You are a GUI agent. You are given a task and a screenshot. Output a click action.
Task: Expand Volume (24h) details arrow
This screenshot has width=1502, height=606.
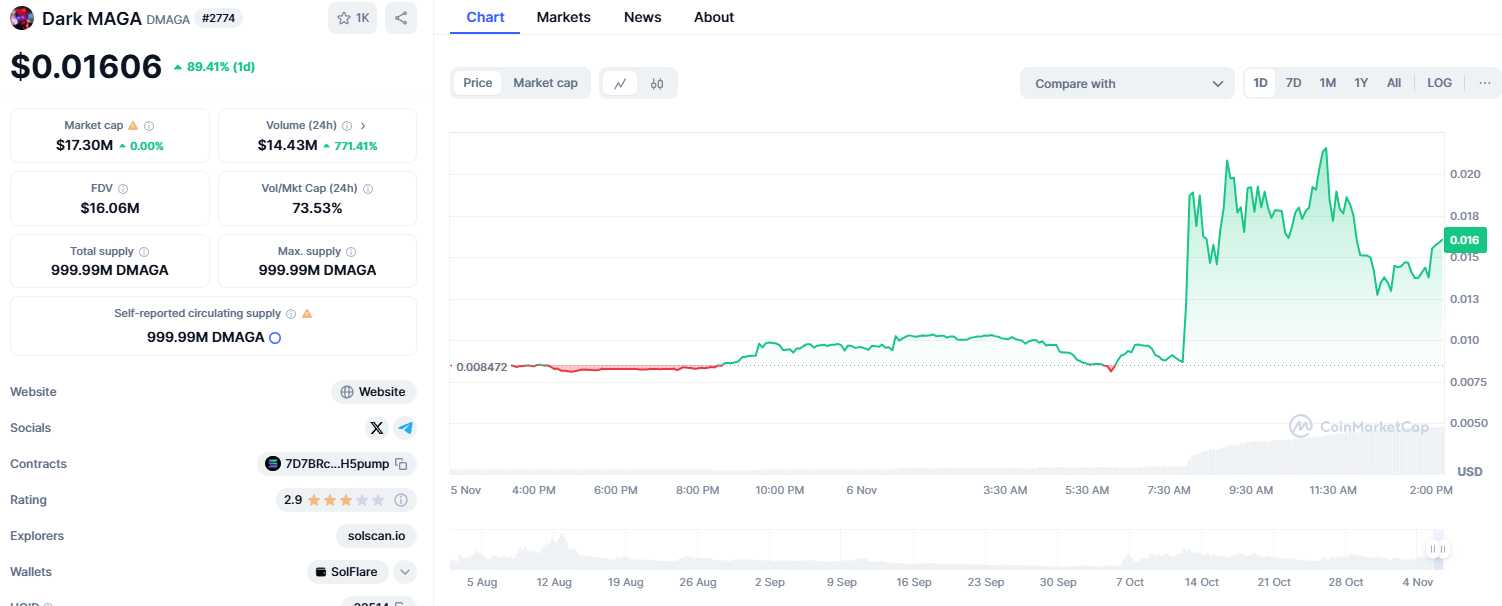click(362, 126)
